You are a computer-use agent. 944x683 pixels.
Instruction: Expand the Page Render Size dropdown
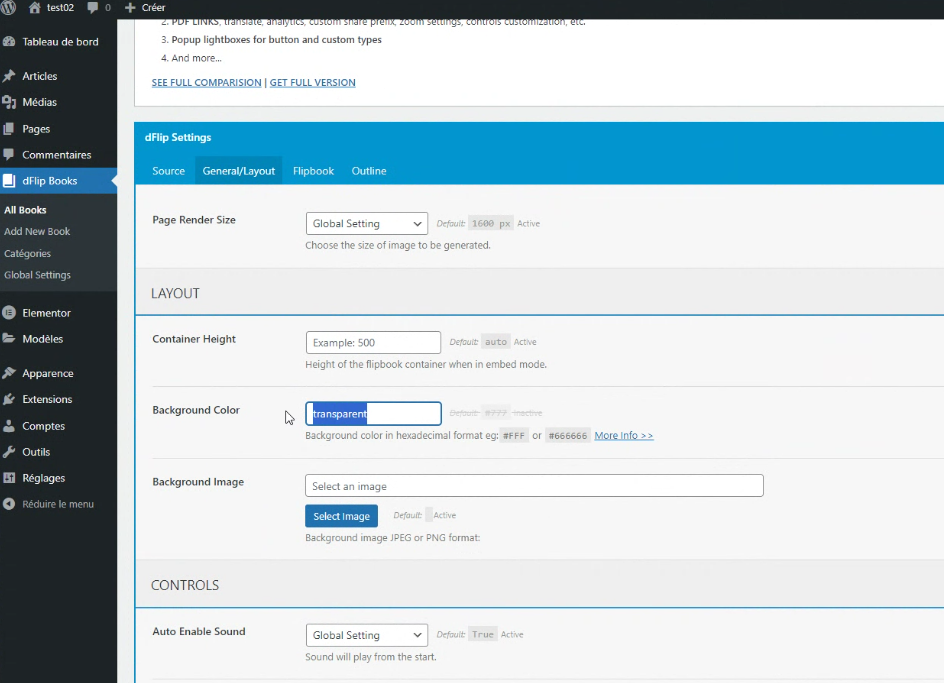[366, 224]
